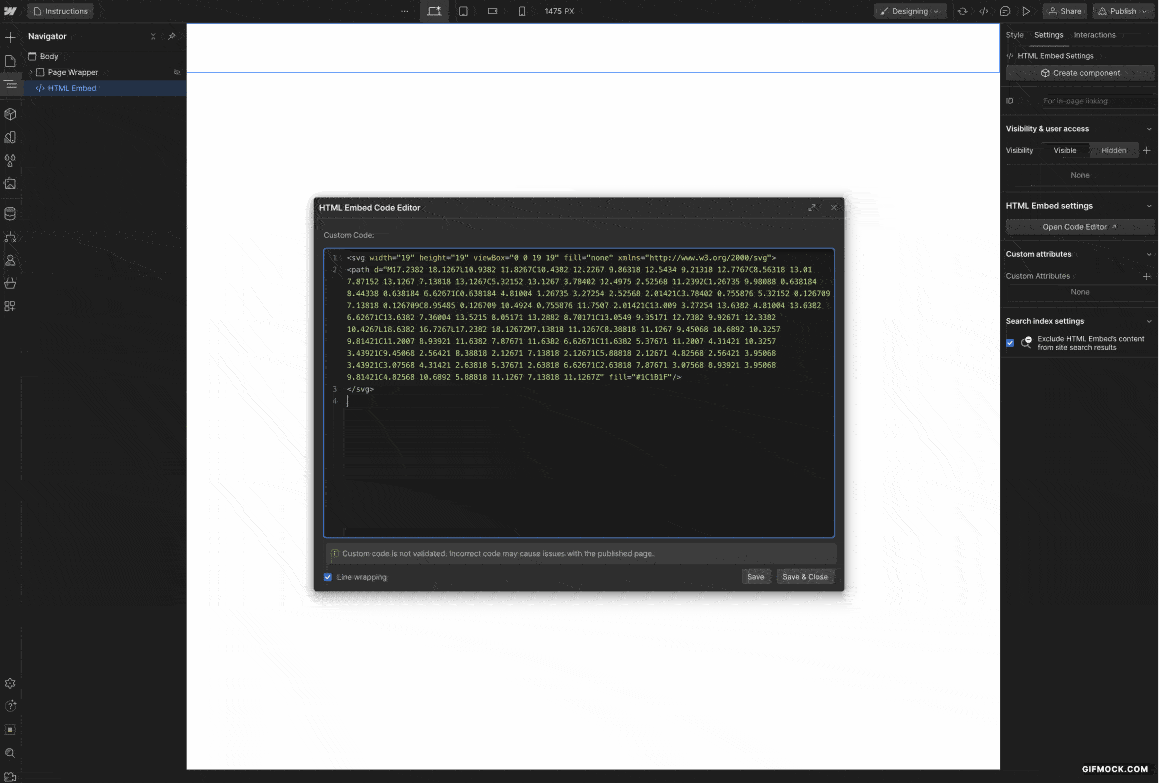This screenshot has width=1159, height=783.
Task: Open the video tutorials icon at sidebar bottom
Action: point(10,776)
